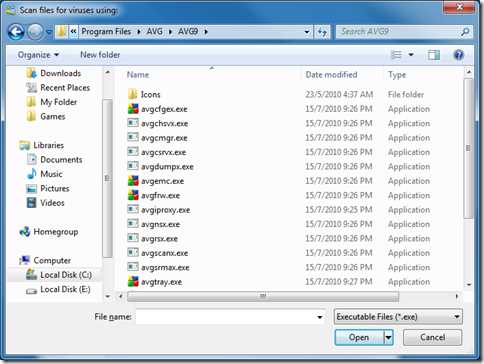Click the Refresh button beside address bar
This screenshot has width=484, height=364.
322,32
